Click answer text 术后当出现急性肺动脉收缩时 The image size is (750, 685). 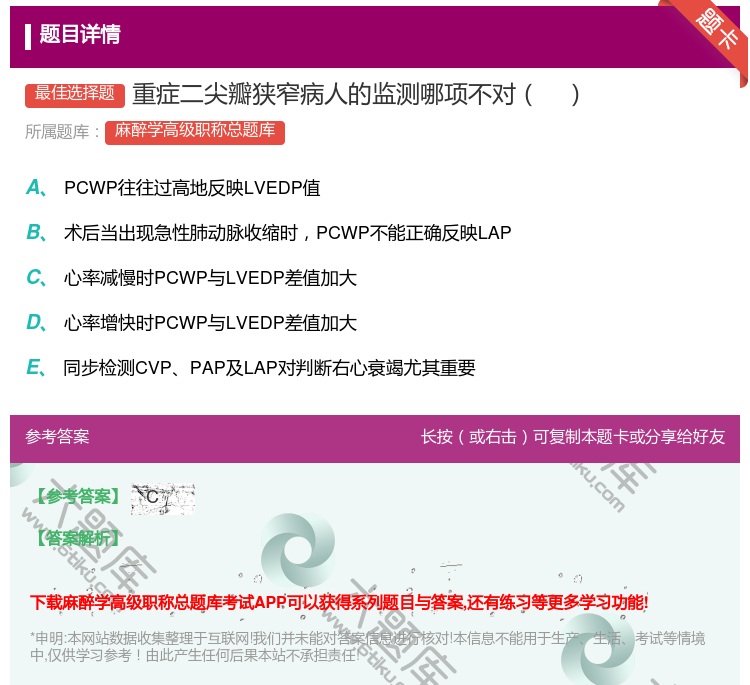(x=181, y=232)
